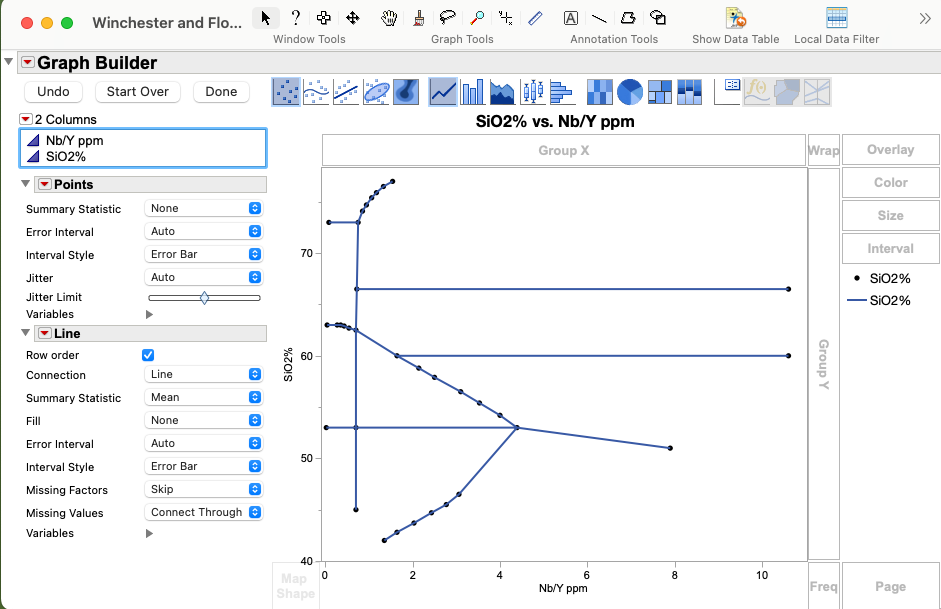This screenshot has width=941, height=609.
Task: Add the Histogram element
Action: pyautogui.click(x=562, y=92)
